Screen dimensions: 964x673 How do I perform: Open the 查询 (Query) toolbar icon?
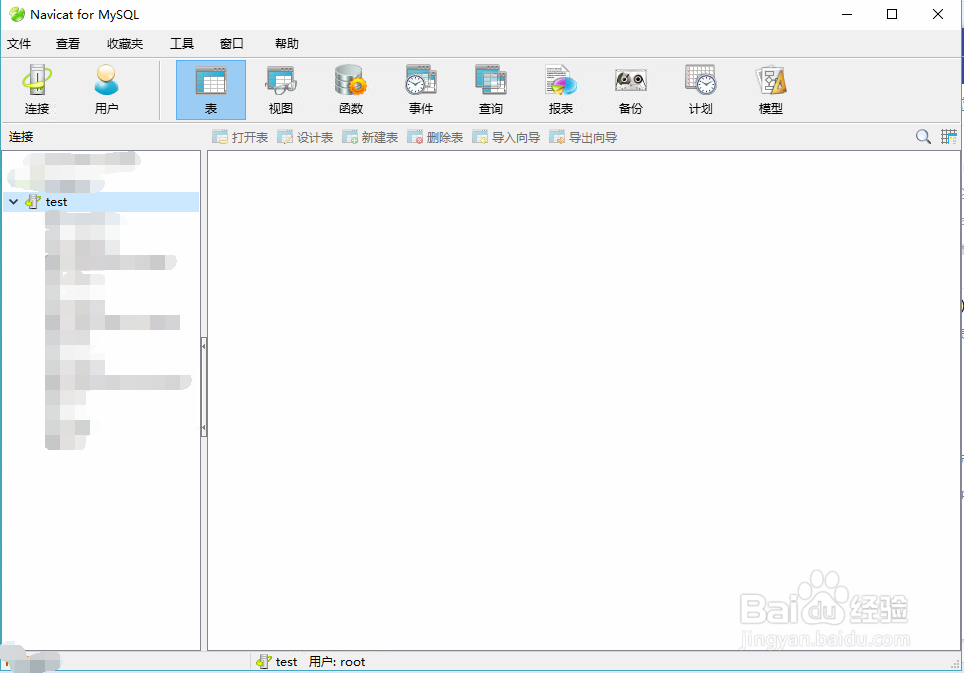coord(491,90)
